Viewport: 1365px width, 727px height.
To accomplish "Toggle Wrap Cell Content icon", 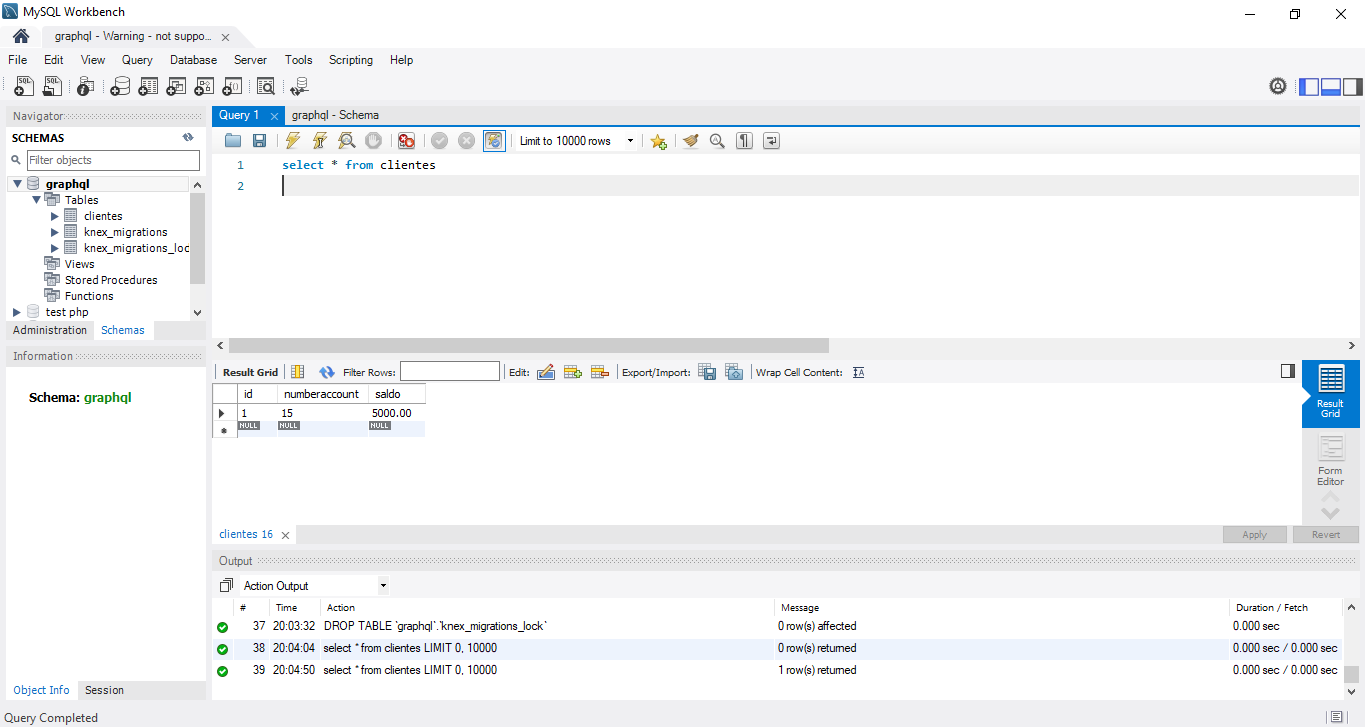I will point(858,372).
